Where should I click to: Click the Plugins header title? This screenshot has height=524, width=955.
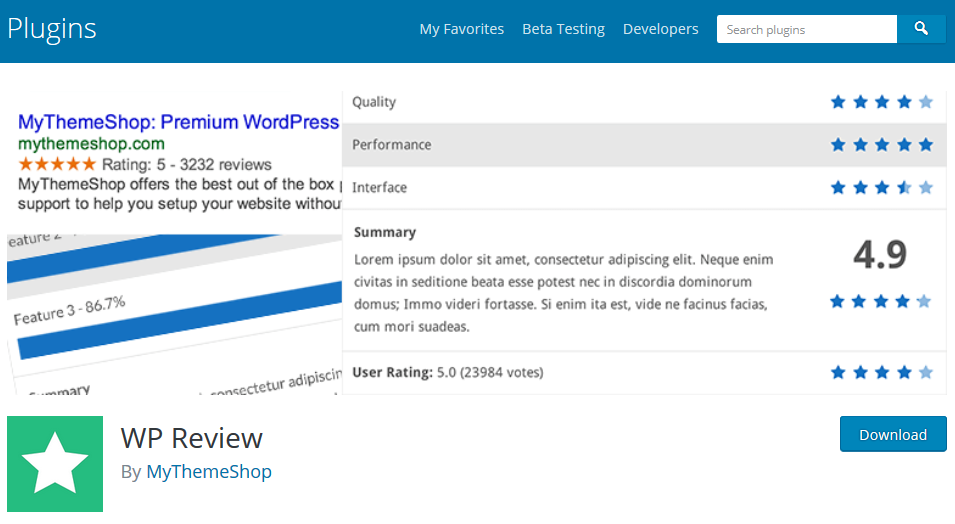(x=52, y=28)
